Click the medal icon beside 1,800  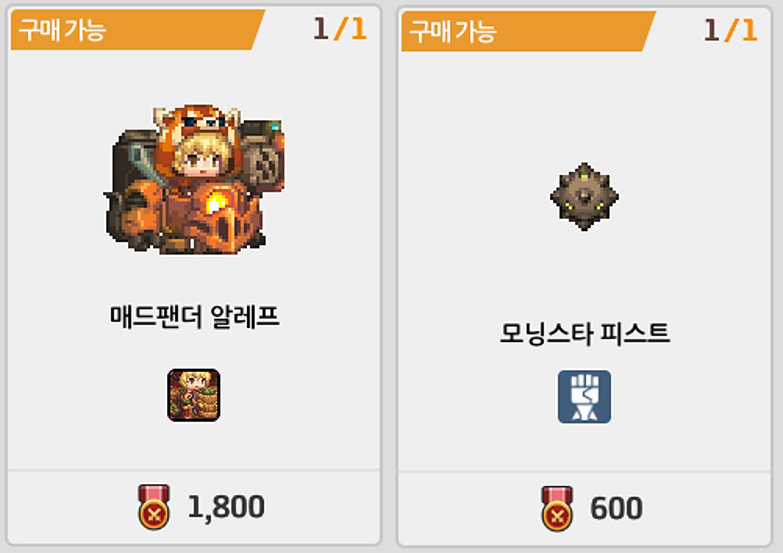tap(154, 507)
